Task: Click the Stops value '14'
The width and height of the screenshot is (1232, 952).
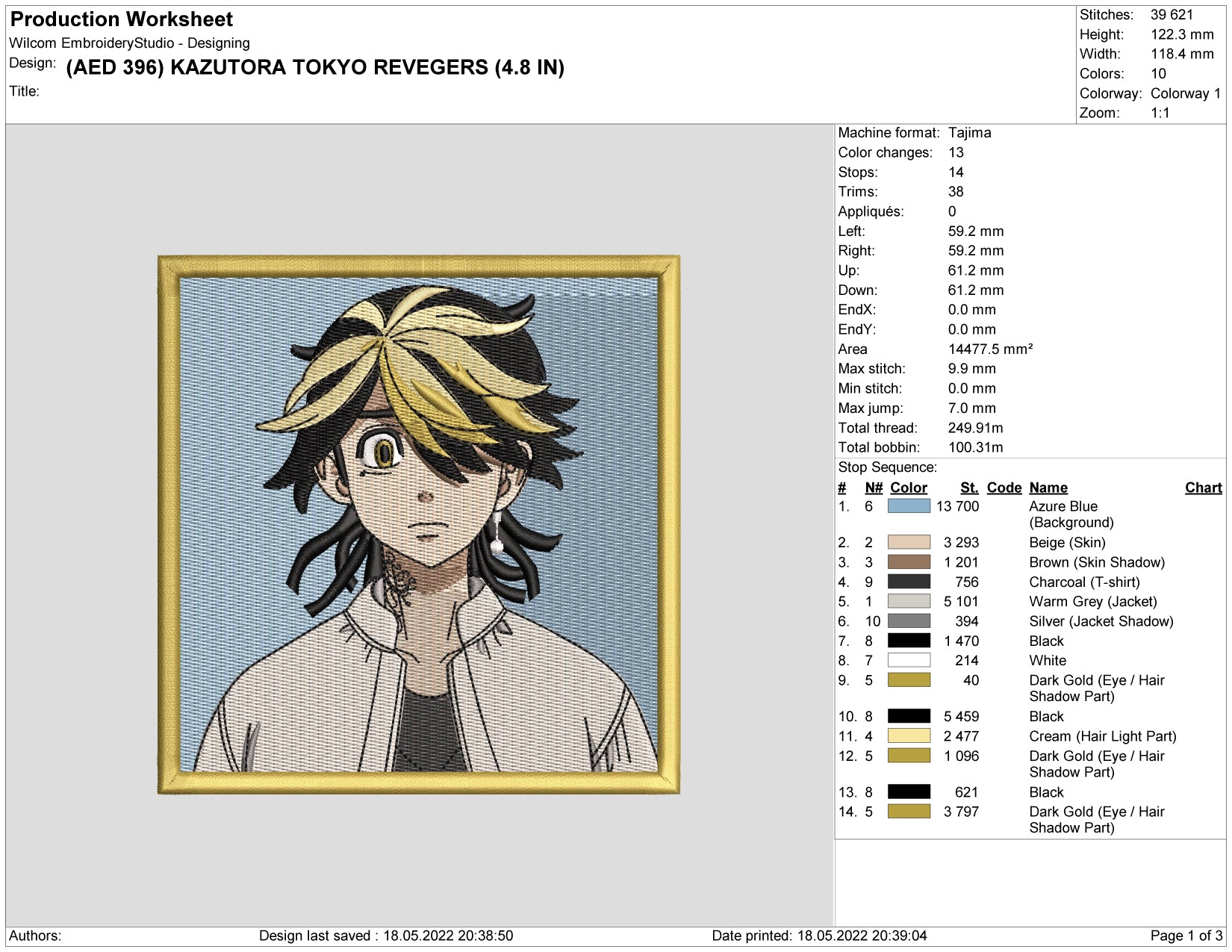Action: [956, 172]
